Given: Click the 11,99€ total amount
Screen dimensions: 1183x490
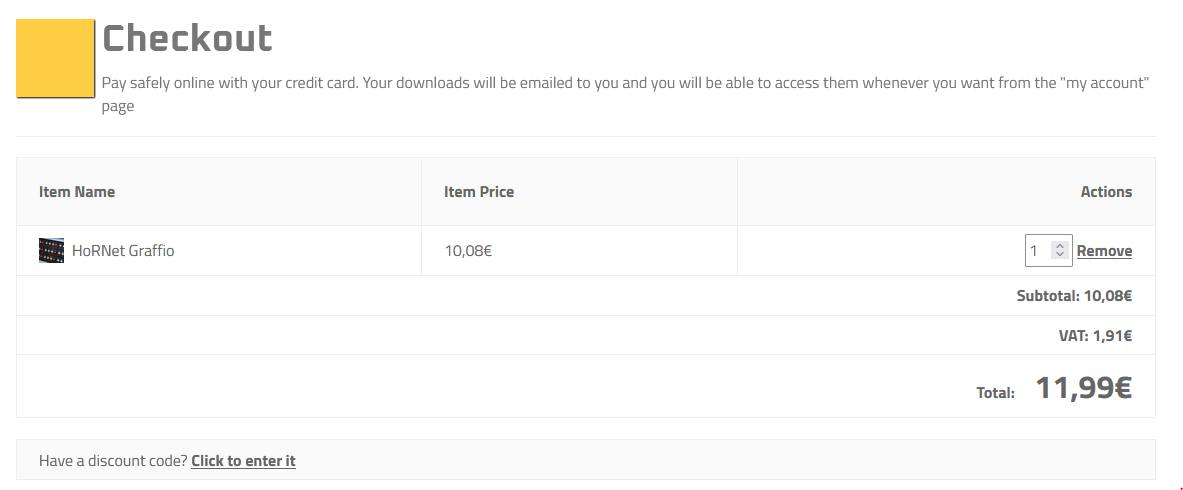Looking at the screenshot, I should (x=1083, y=388).
